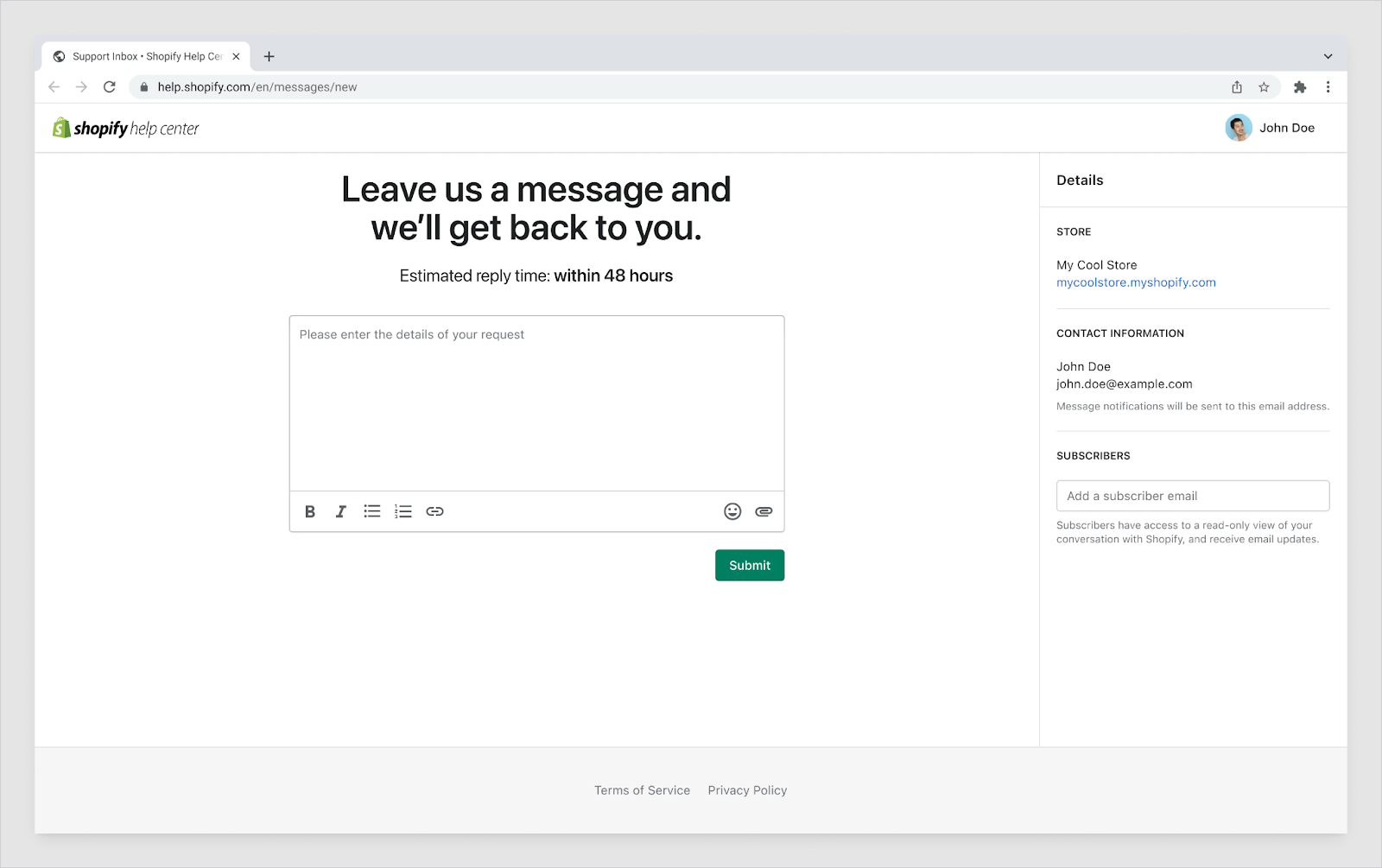Insert a hyperlink into the message
The width and height of the screenshot is (1382, 868).
point(434,511)
